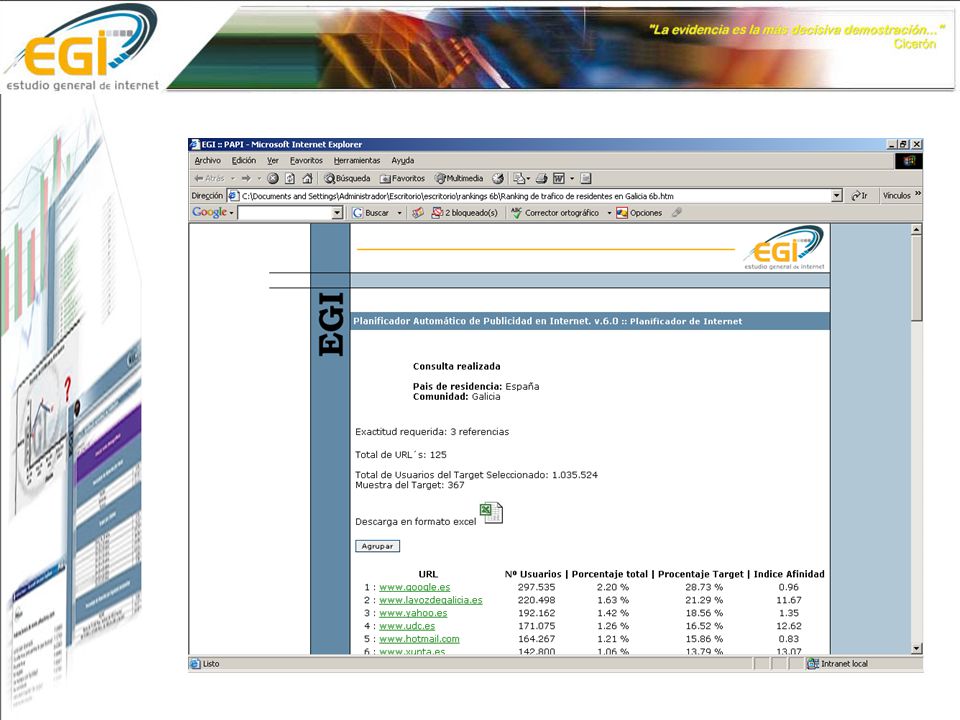The image size is (960, 720).
Task: Click the Google news icon in toolbar
Action: pyautogui.click(x=418, y=212)
